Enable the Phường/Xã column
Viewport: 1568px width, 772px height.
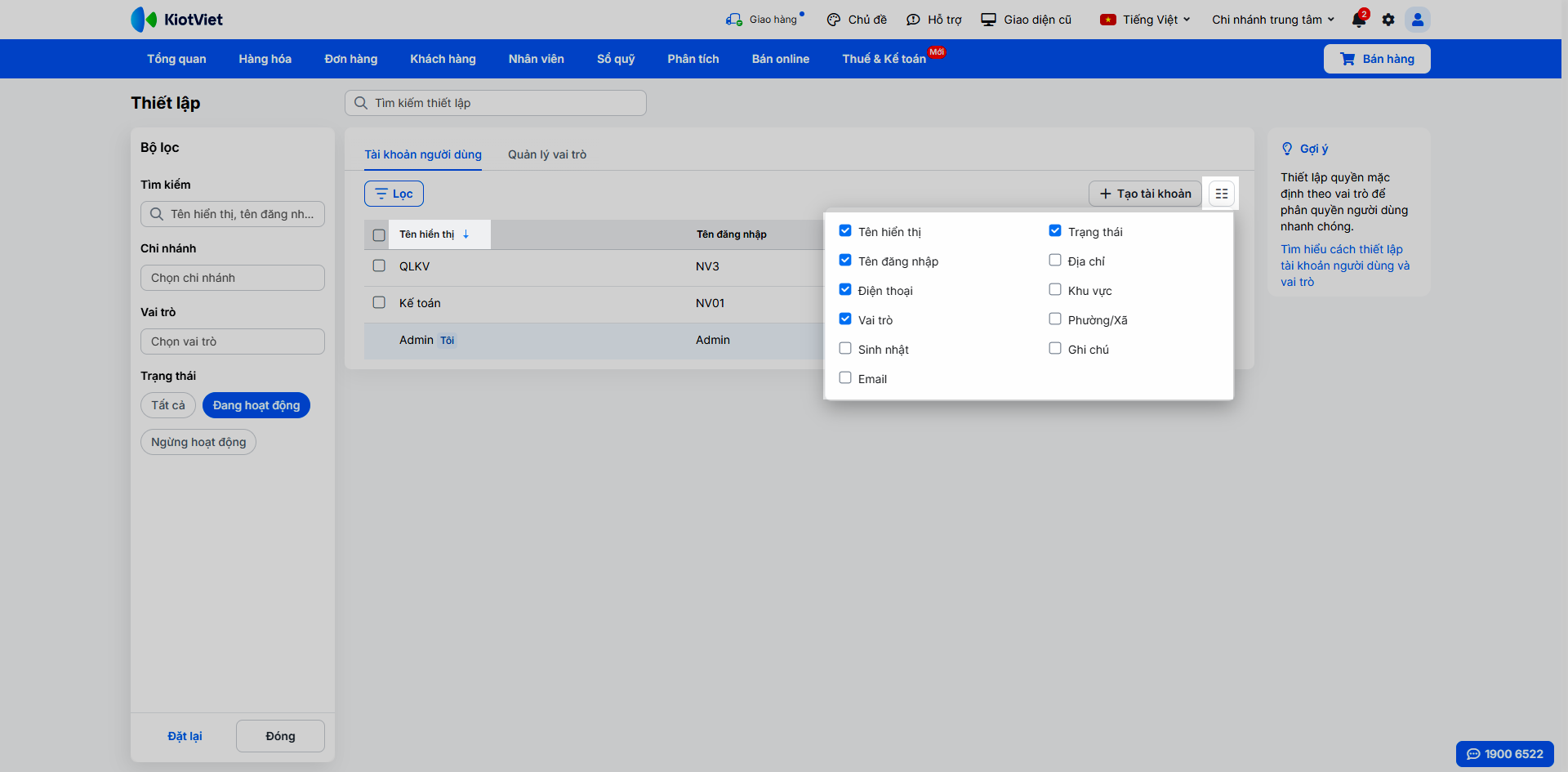click(1055, 319)
